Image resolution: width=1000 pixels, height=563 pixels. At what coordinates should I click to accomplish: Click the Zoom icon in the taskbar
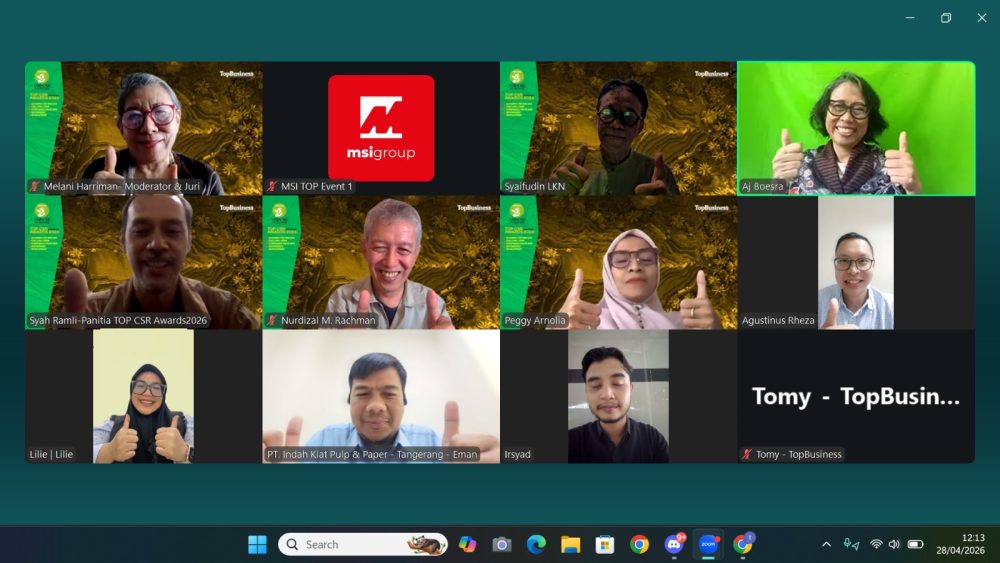click(708, 544)
